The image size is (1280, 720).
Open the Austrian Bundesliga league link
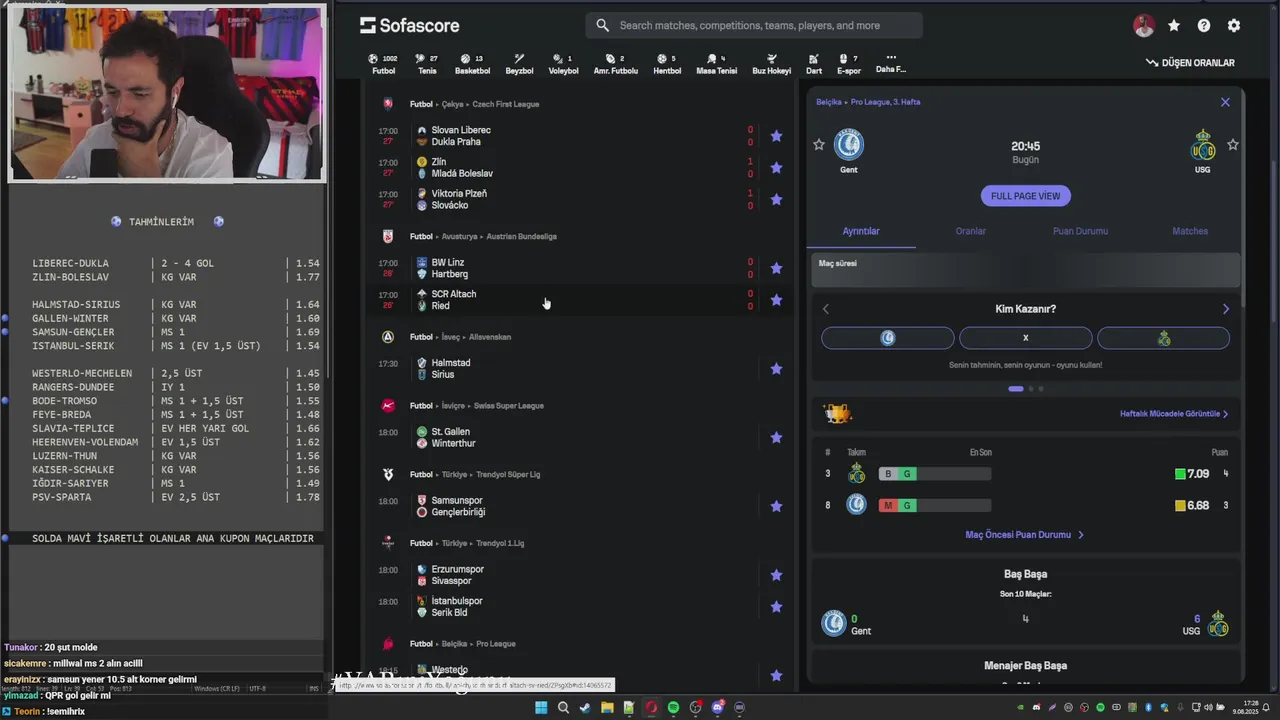tap(521, 237)
